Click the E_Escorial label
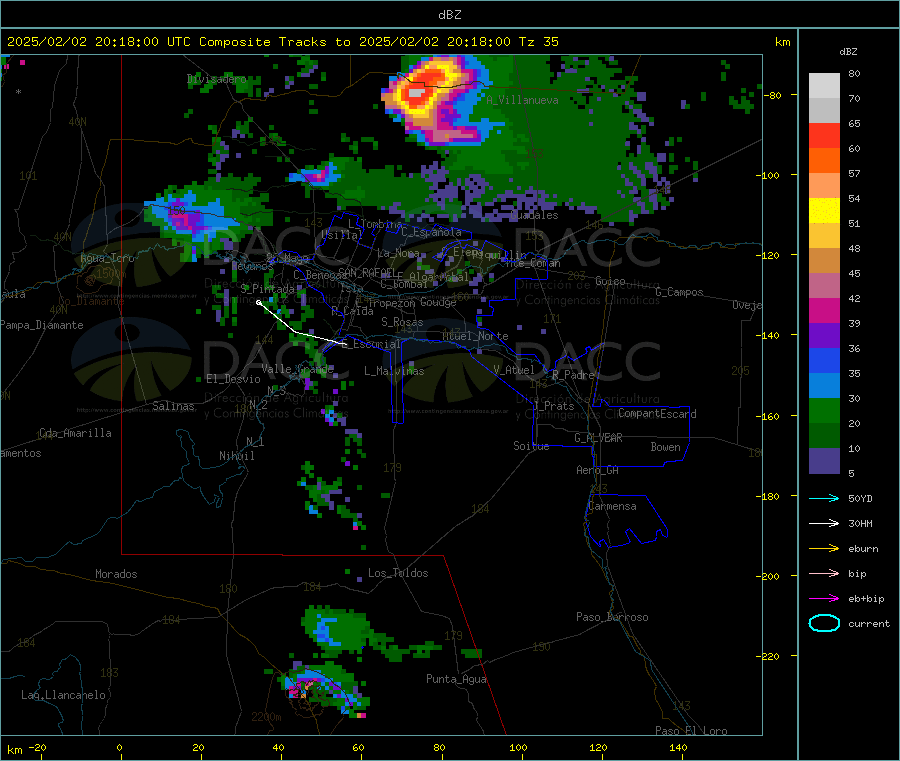This screenshot has width=900, height=761. point(371,344)
